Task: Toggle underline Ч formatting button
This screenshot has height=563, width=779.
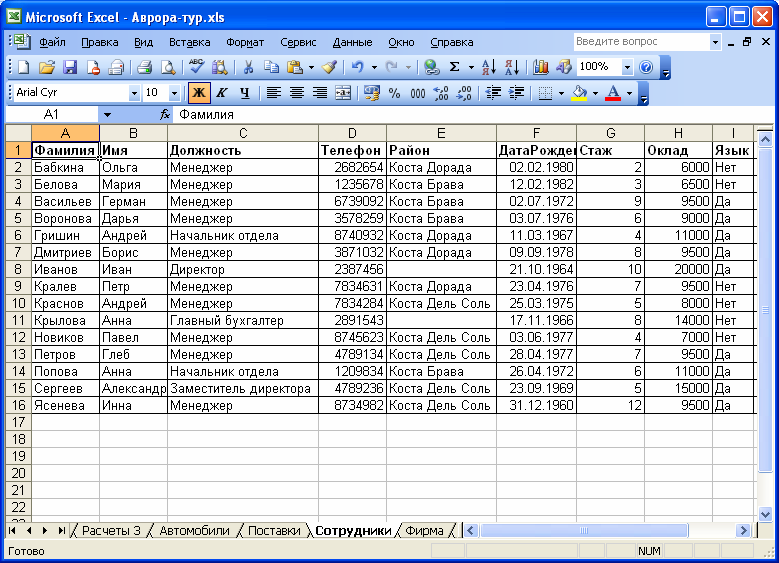Action: [245, 93]
